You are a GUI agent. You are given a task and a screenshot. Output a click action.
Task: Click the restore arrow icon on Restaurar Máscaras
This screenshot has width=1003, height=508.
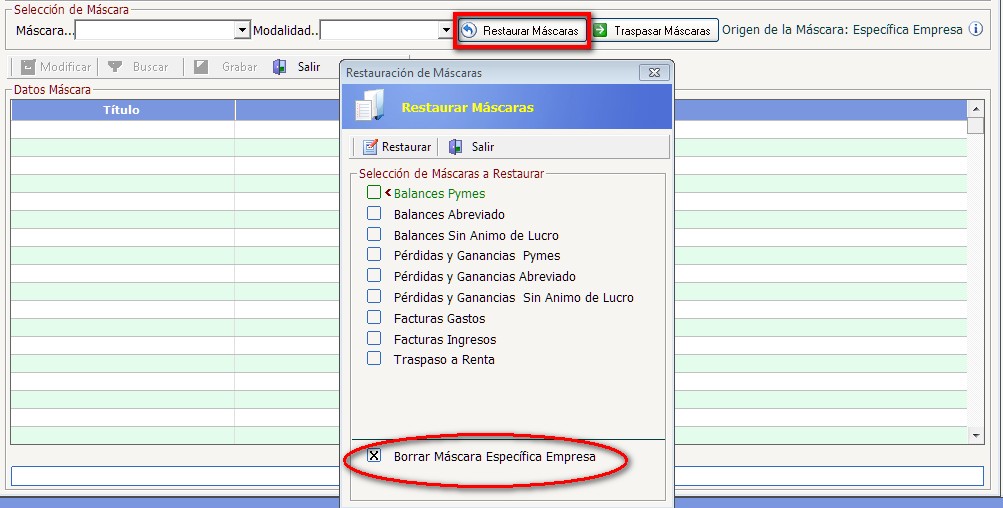click(470, 31)
